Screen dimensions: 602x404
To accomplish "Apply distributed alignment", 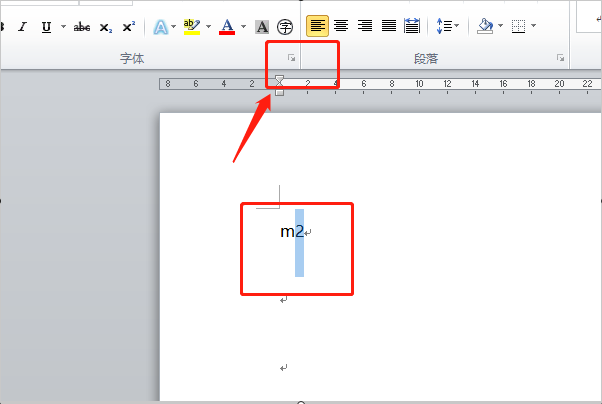I will [412, 26].
